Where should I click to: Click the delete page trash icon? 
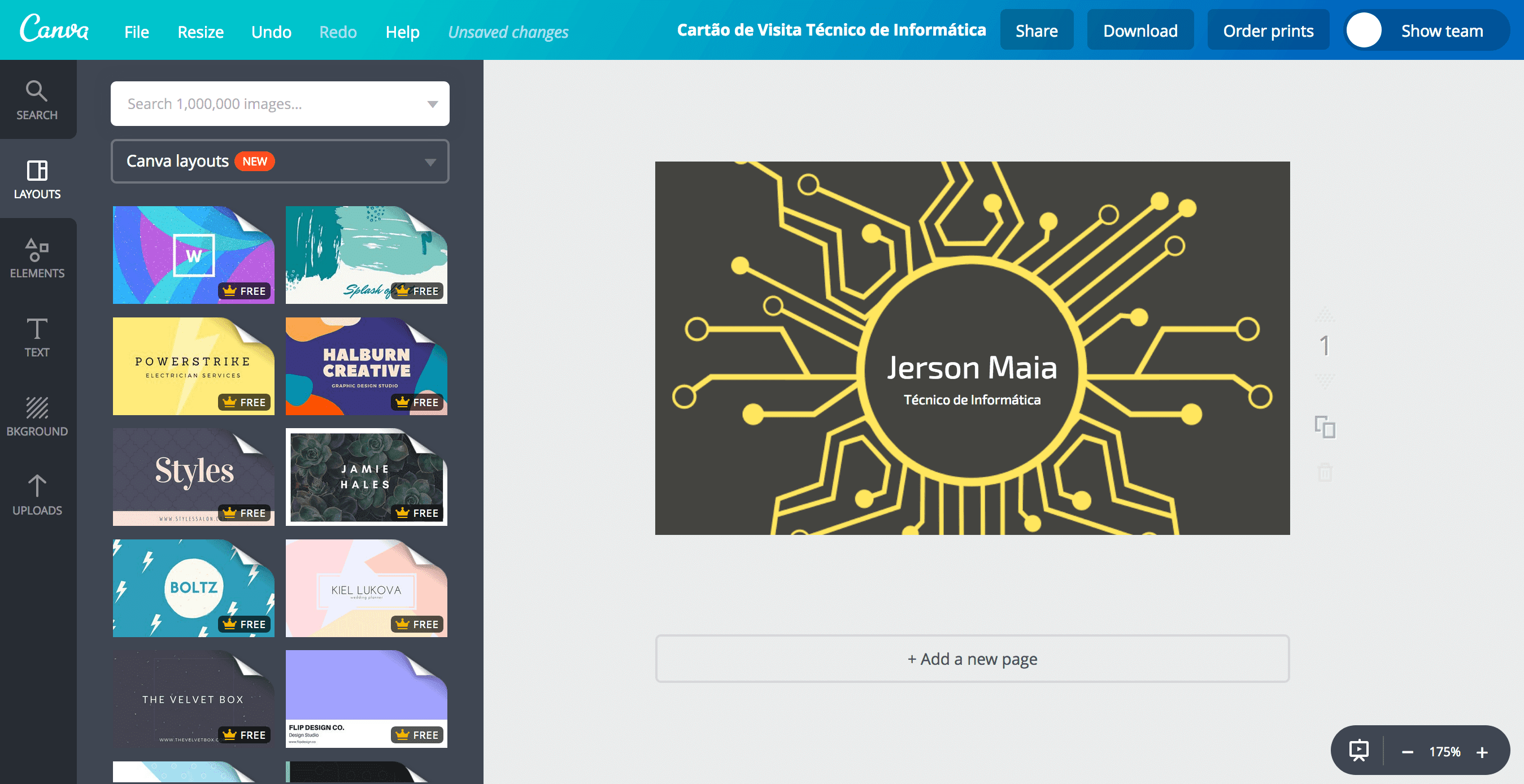1325,472
